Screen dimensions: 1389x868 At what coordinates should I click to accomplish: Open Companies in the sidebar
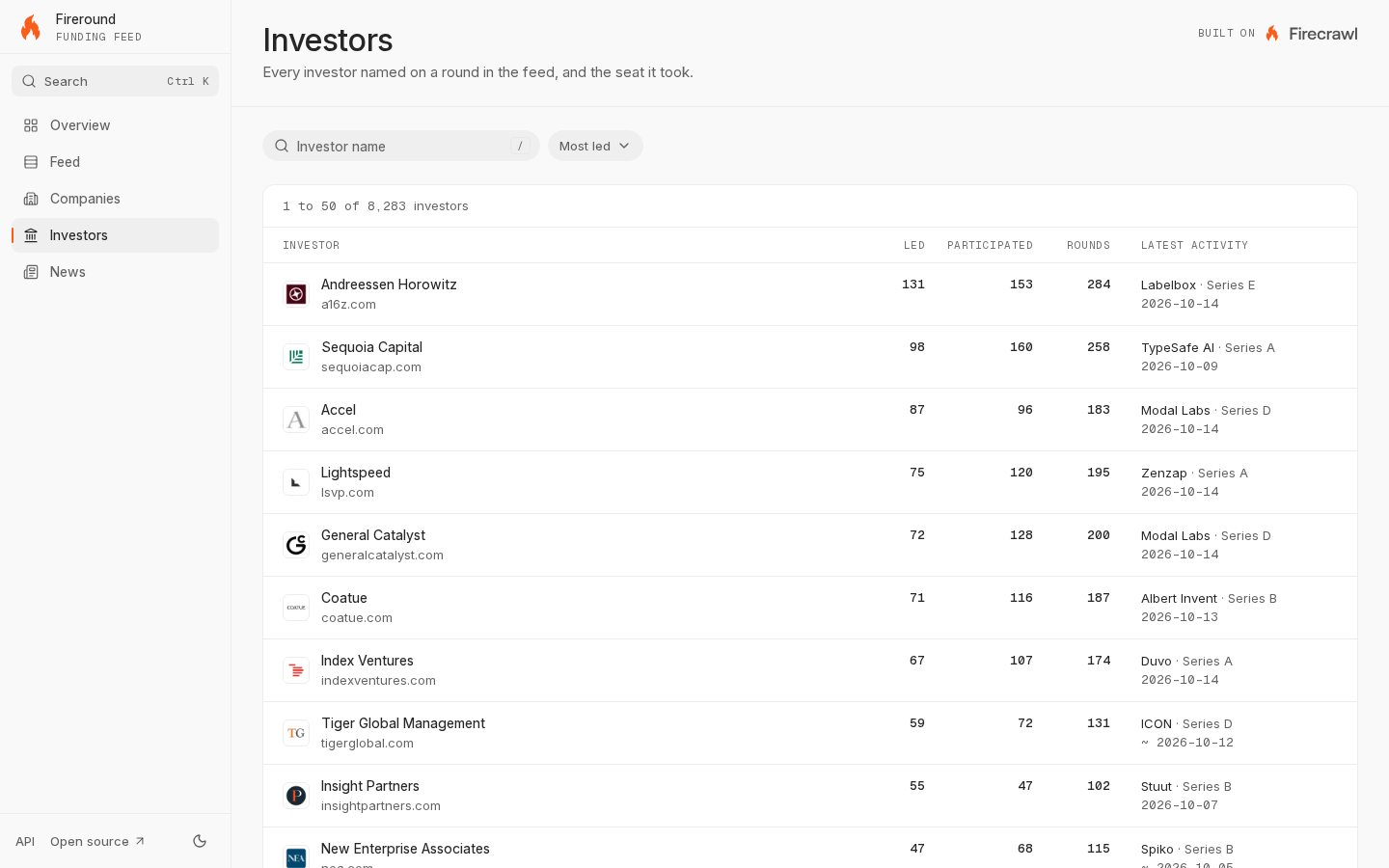click(115, 199)
